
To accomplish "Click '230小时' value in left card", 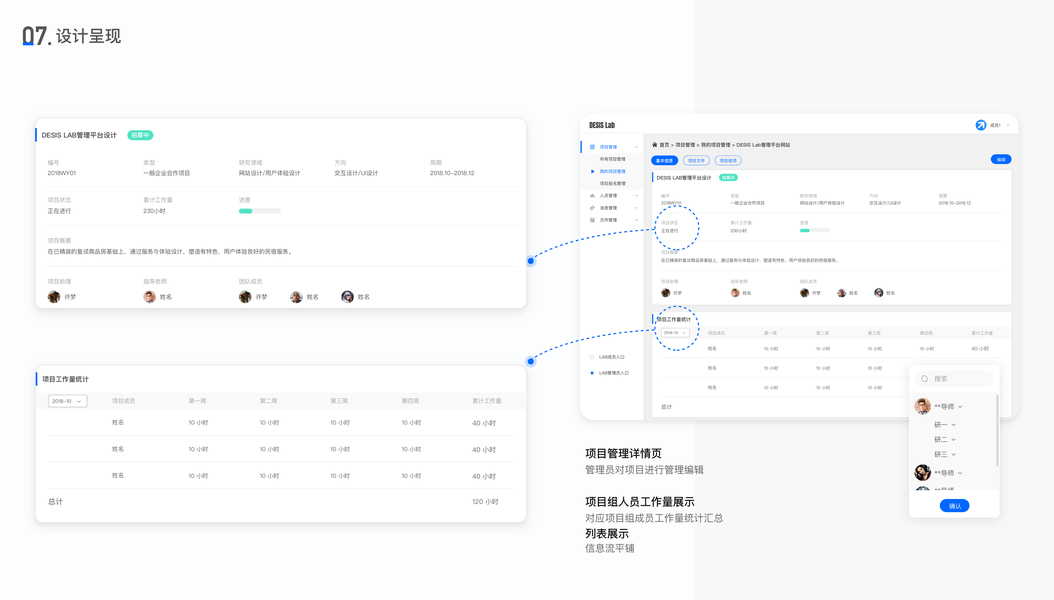I will [155, 211].
